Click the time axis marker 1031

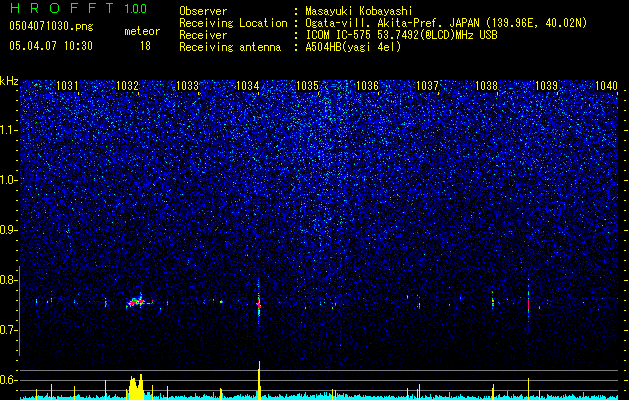pyautogui.click(x=67, y=85)
